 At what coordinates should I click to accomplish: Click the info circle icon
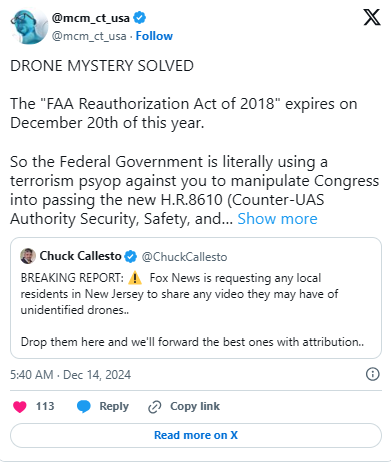tap(372, 374)
